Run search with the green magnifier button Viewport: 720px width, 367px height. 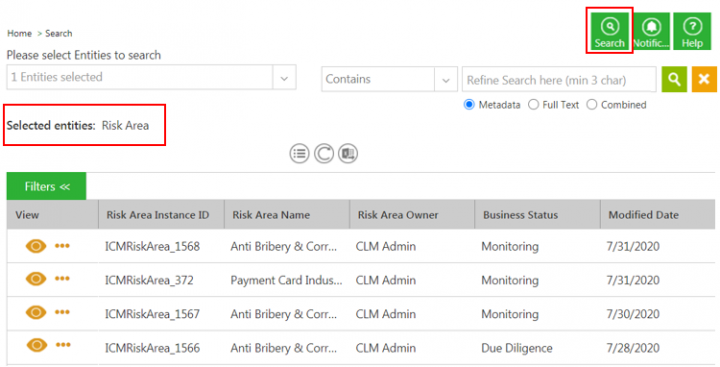click(x=674, y=79)
